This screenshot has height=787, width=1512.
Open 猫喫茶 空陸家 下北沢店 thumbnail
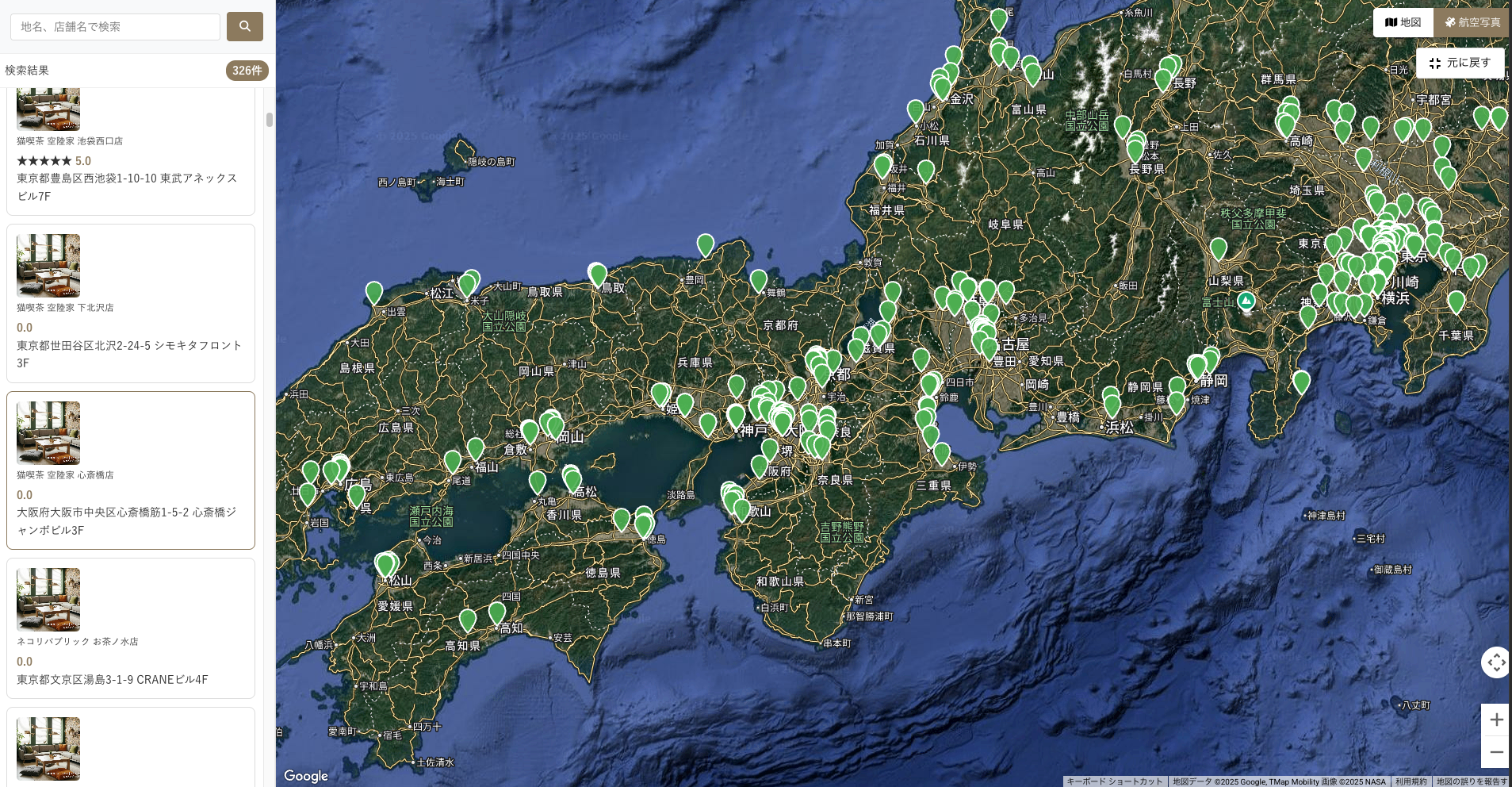(48, 265)
